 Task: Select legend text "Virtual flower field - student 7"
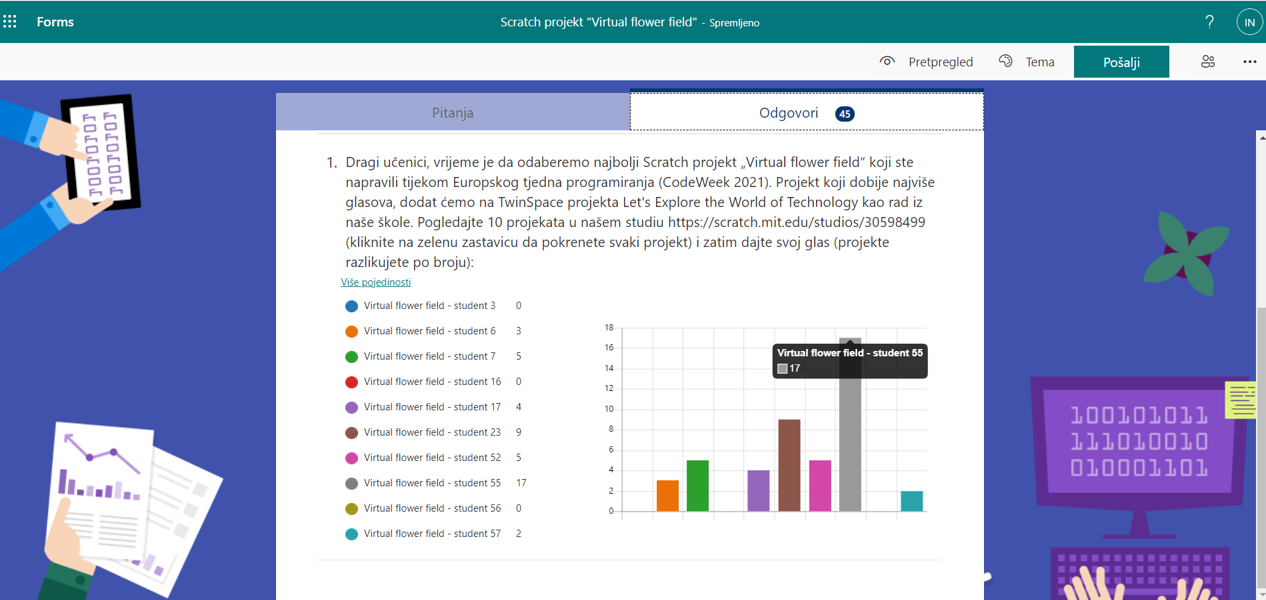[429, 356]
